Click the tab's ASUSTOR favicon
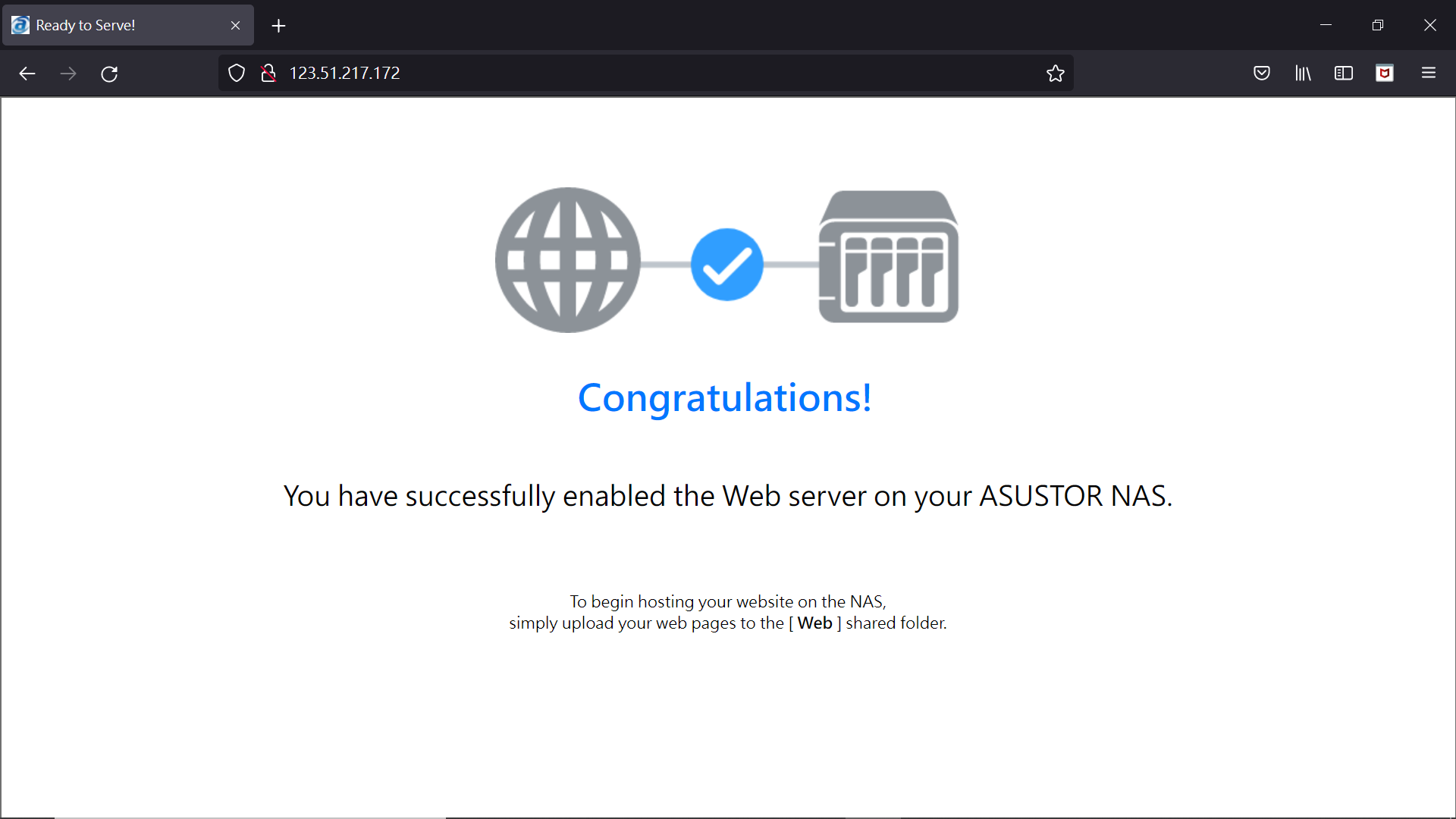 click(x=20, y=25)
